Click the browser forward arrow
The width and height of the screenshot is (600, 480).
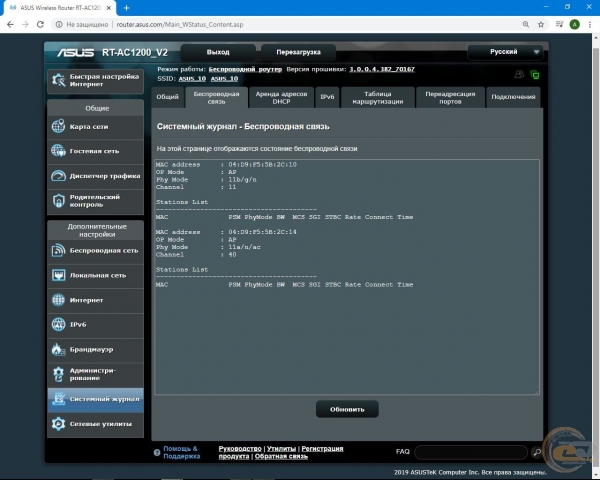pos(25,24)
